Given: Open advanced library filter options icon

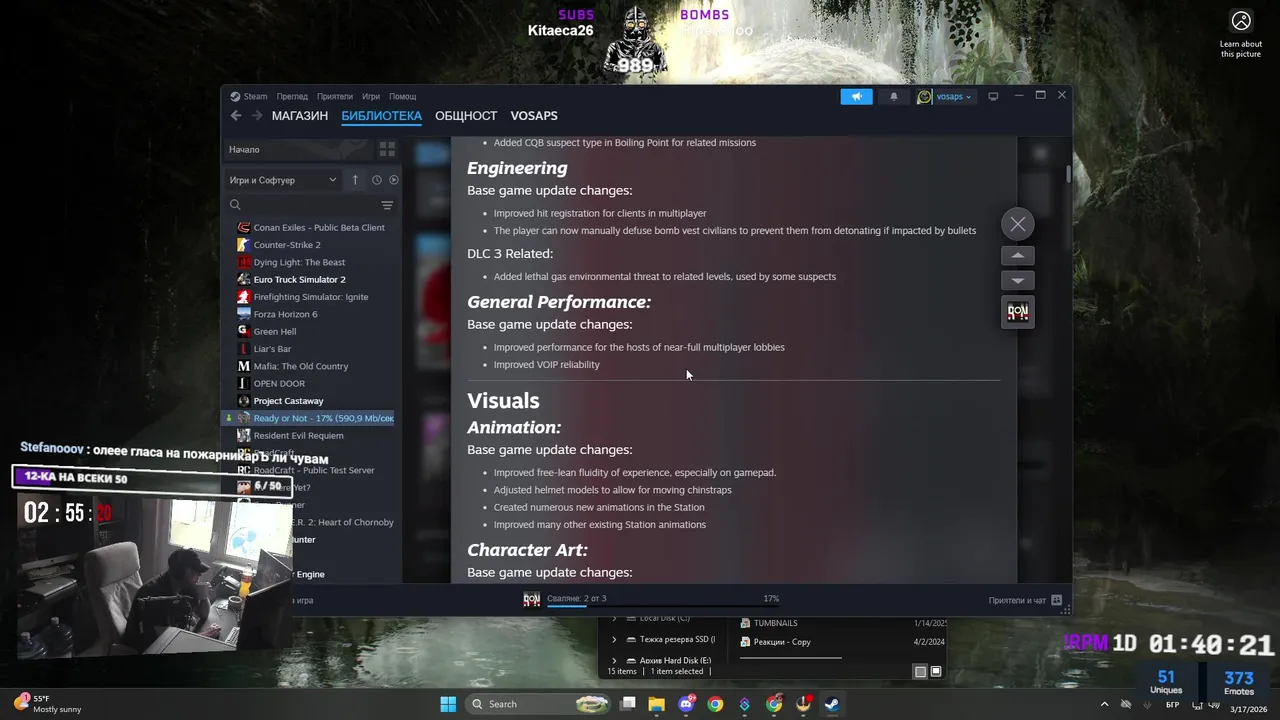Looking at the screenshot, I should (387, 205).
